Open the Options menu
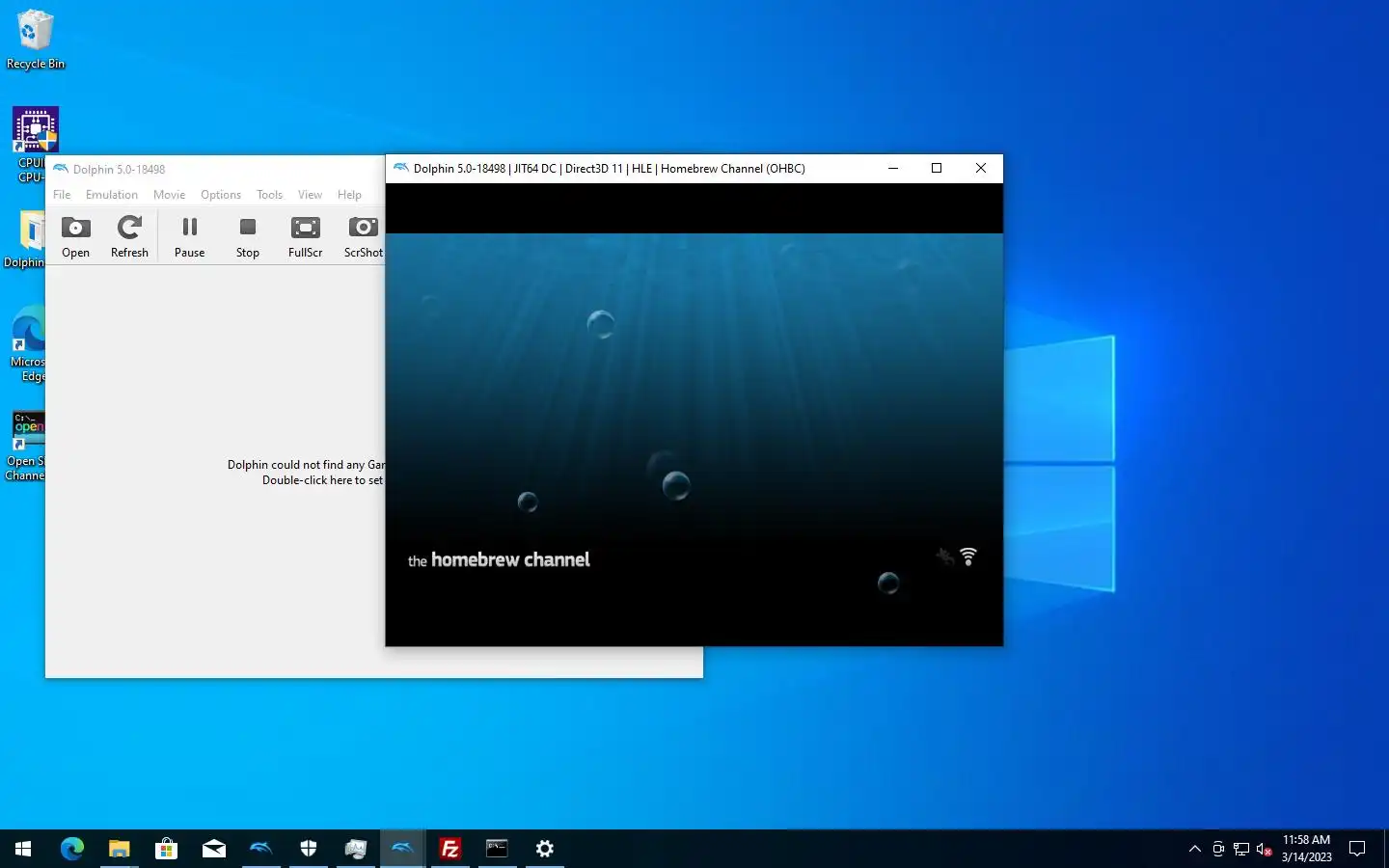1389x868 pixels. (x=221, y=195)
